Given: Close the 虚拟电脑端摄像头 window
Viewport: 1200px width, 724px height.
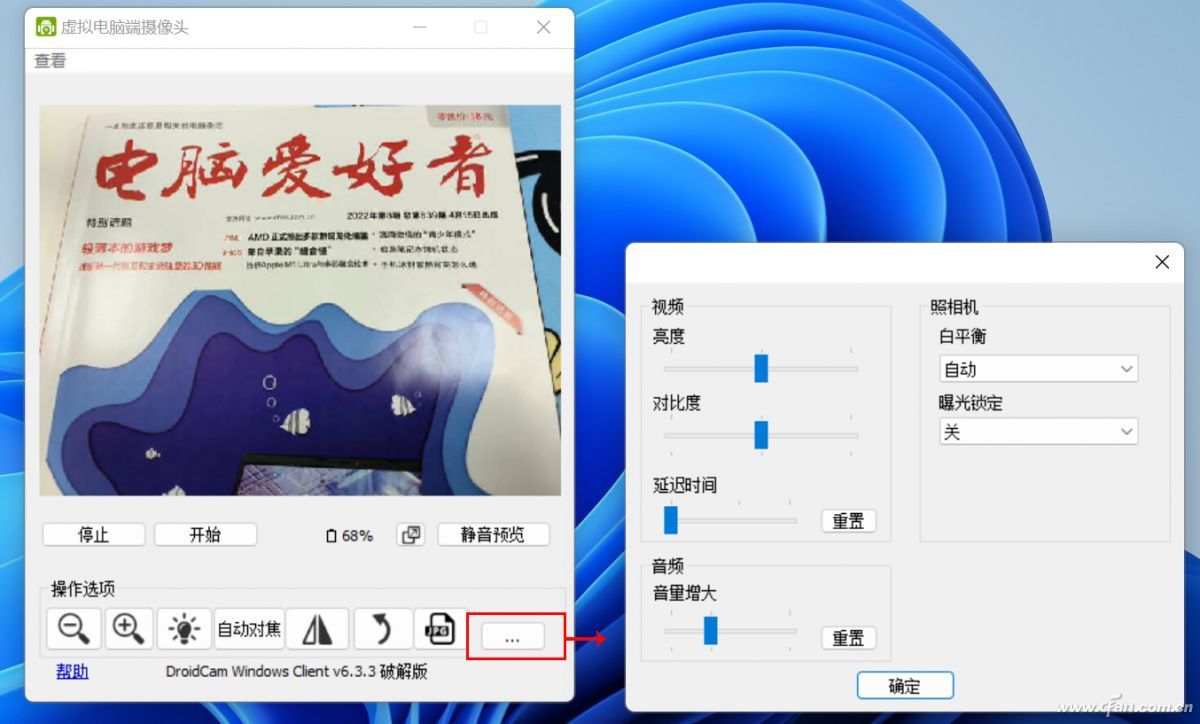Looking at the screenshot, I should point(544,27).
